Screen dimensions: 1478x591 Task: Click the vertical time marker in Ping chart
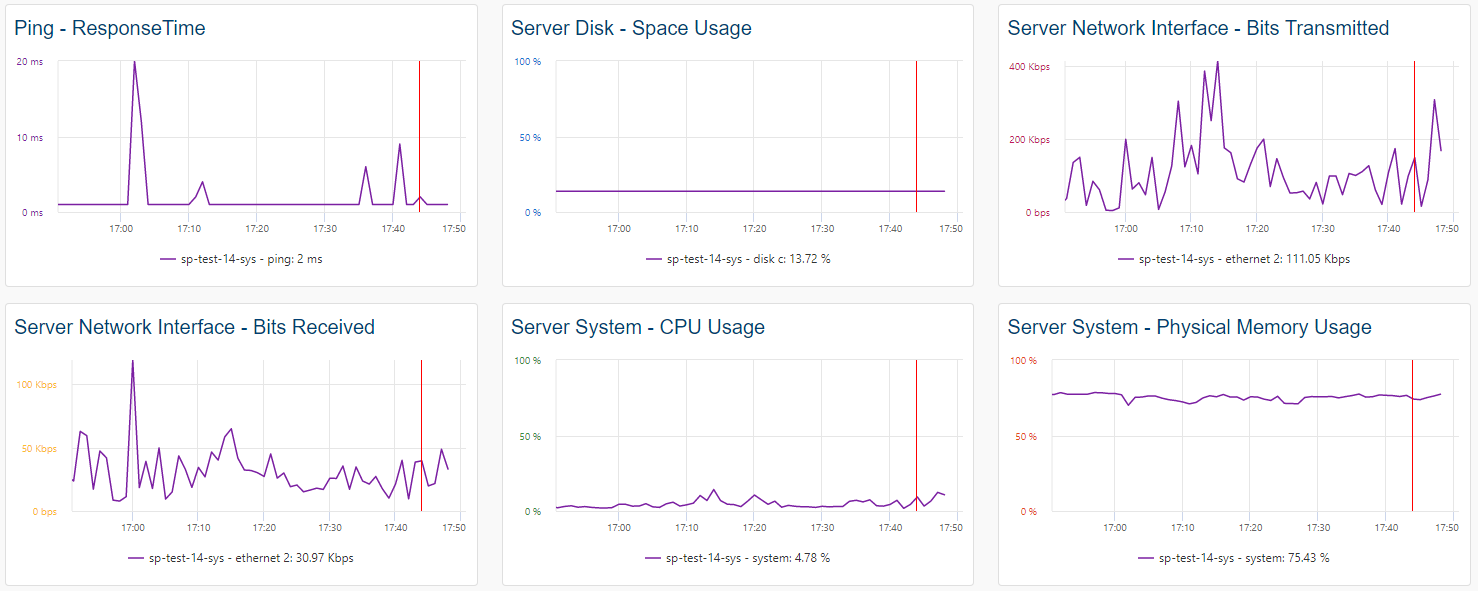click(419, 120)
